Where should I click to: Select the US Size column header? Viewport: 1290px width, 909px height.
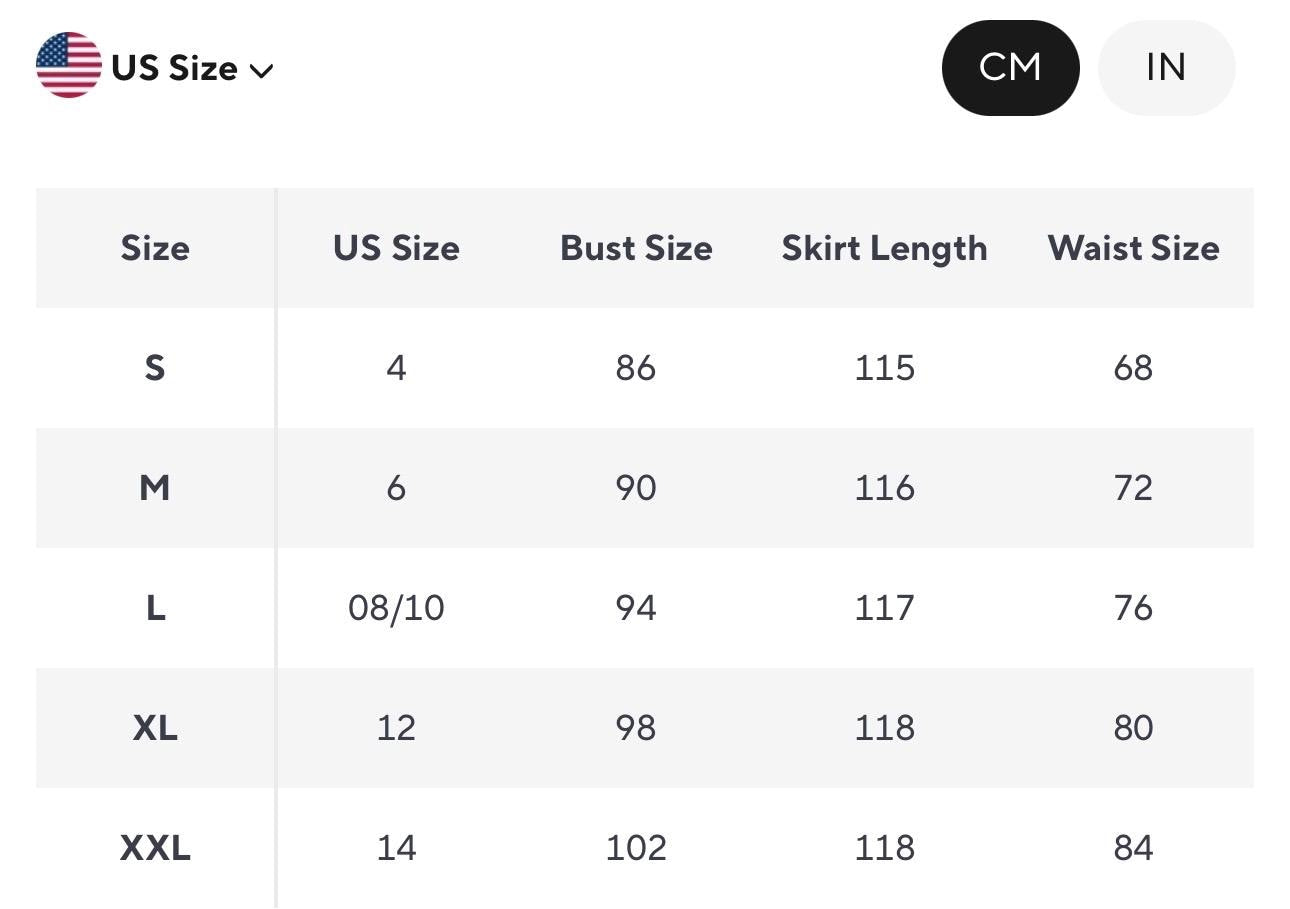[x=396, y=248]
